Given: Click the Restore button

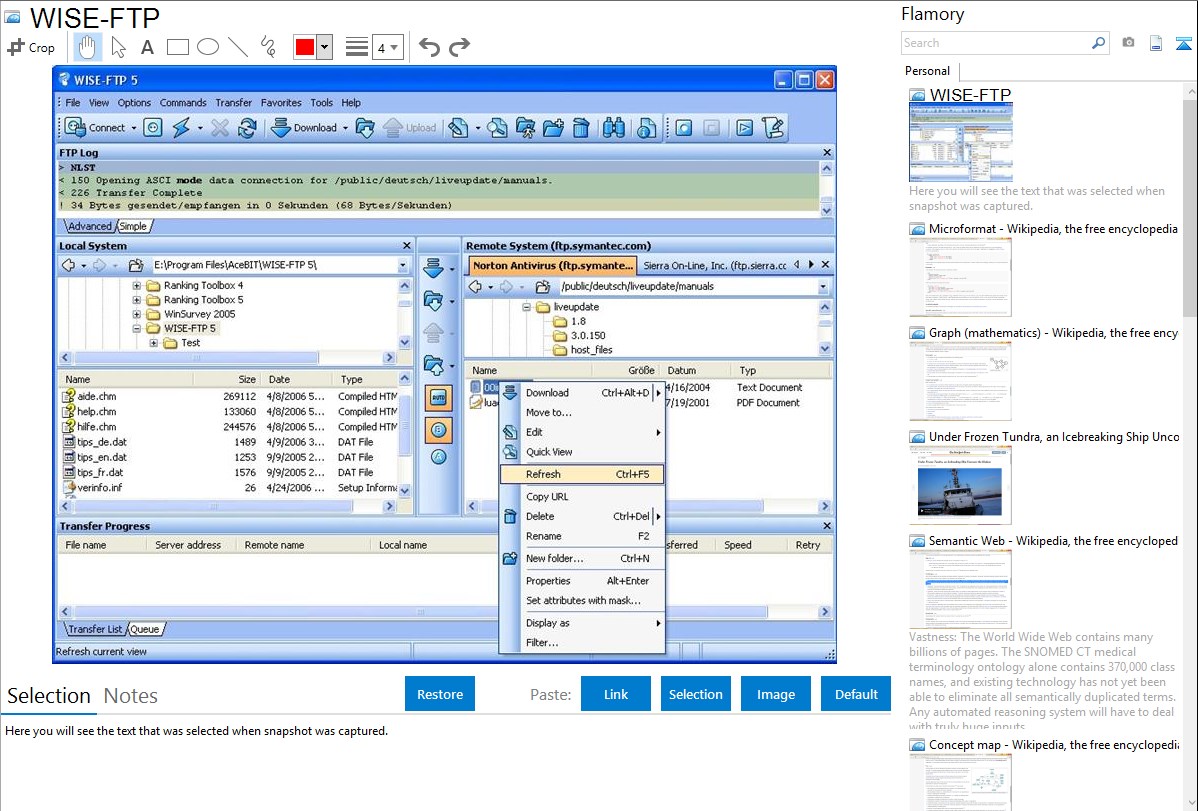Looking at the screenshot, I should pyautogui.click(x=440, y=694).
